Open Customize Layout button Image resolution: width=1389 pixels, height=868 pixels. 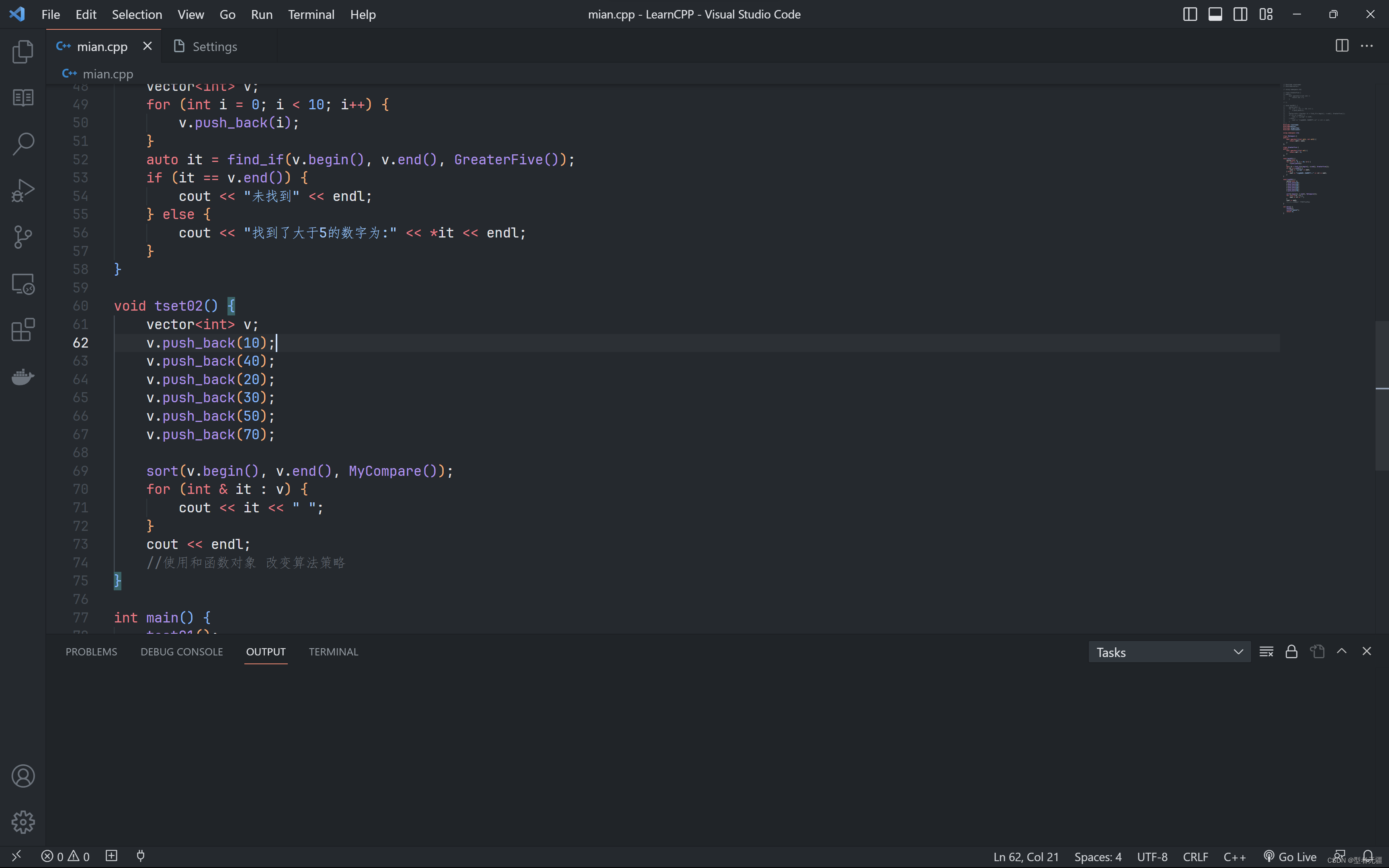(1266, 14)
